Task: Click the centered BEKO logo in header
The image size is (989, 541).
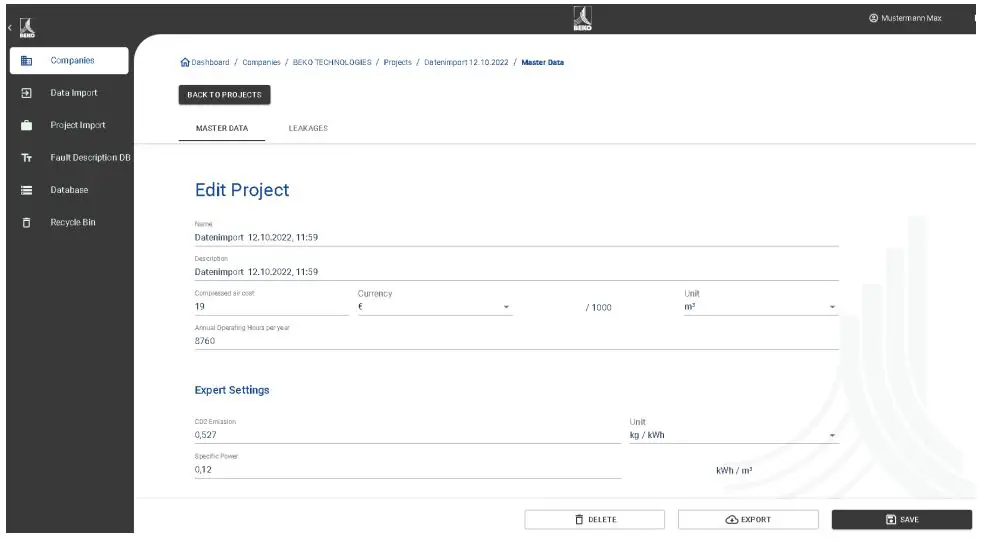Action: [x=582, y=18]
